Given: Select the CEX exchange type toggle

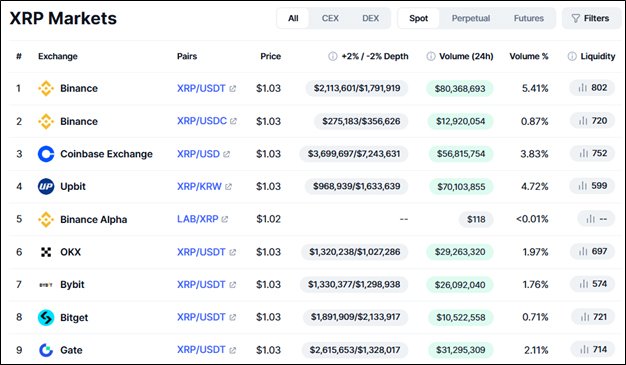Looking at the screenshot, I should (330, 18).
